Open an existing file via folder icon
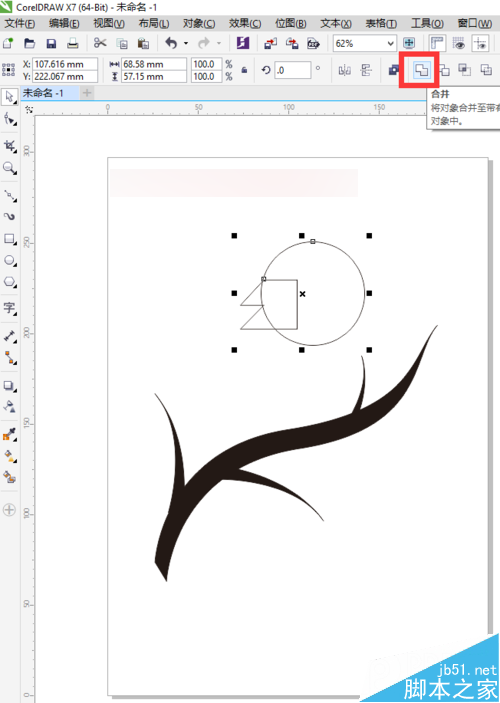This screenshot has width=500, height=703. click(30, 43)
